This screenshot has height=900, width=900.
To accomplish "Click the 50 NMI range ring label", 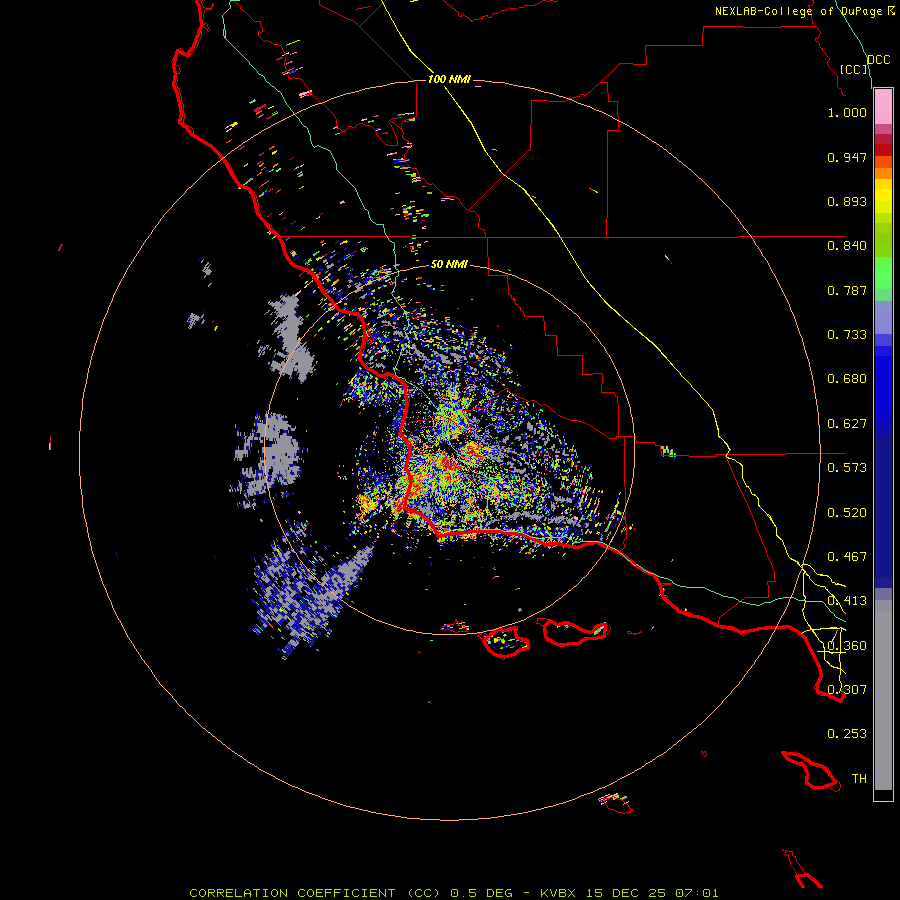I will click(449, 264).
